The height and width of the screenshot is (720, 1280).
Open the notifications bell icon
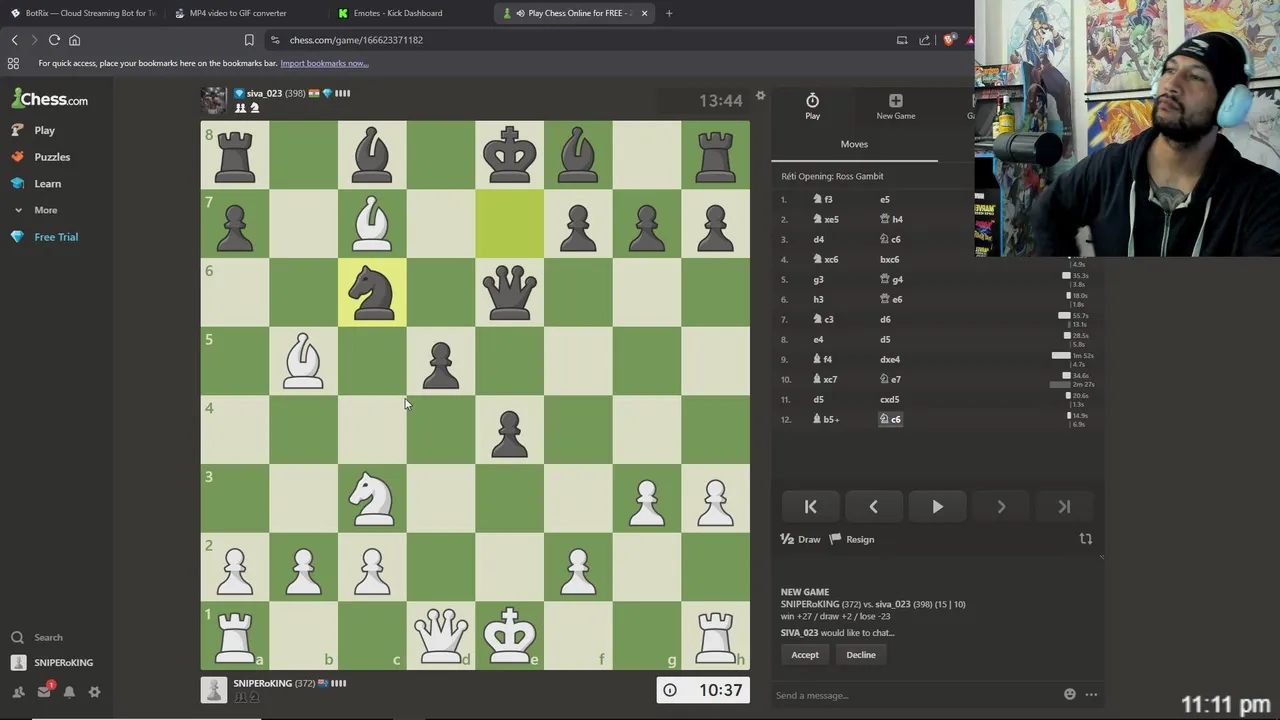(69, 692)
